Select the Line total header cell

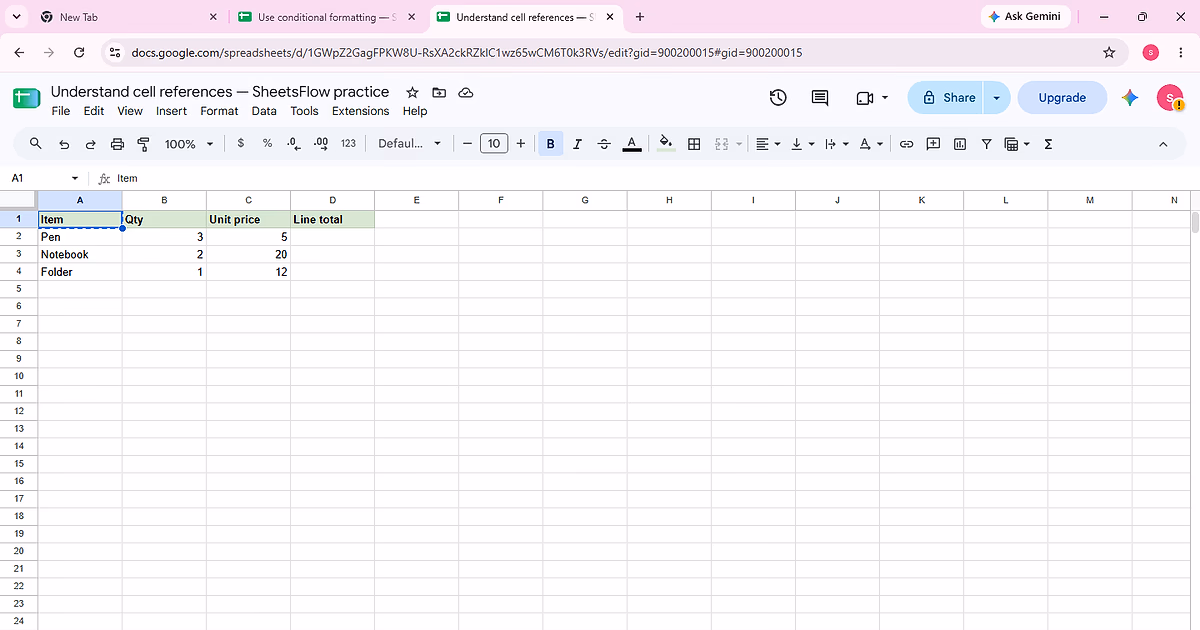333,220
